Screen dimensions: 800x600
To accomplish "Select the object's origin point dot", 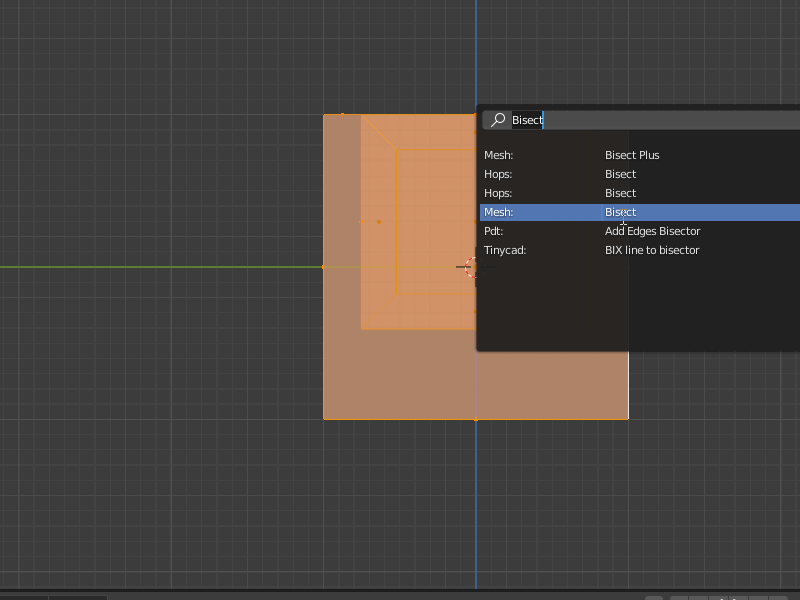I will point(378,220).
